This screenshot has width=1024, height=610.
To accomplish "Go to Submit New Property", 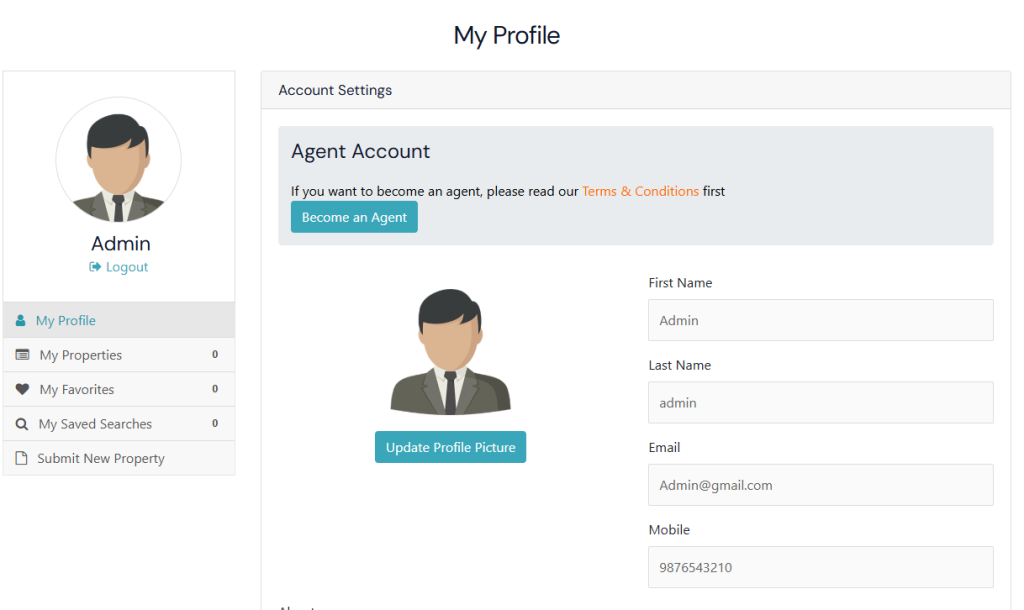I will coord(101,458).
